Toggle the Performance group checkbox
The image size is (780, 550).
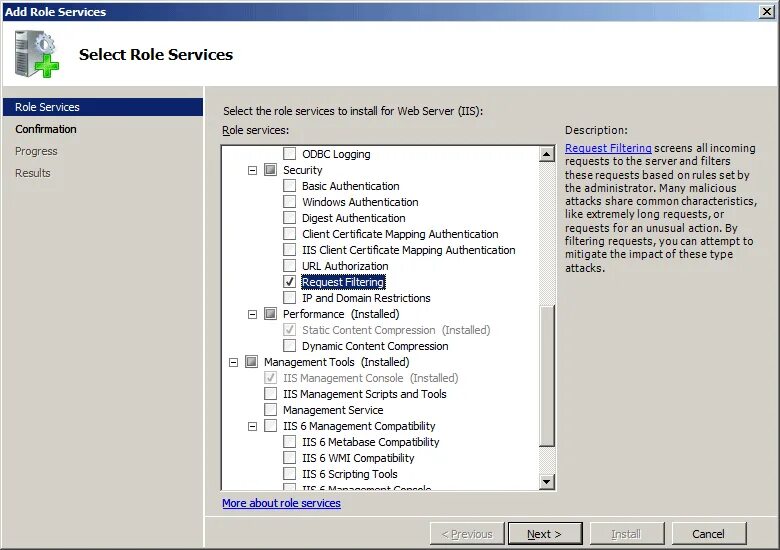(271, 314)
